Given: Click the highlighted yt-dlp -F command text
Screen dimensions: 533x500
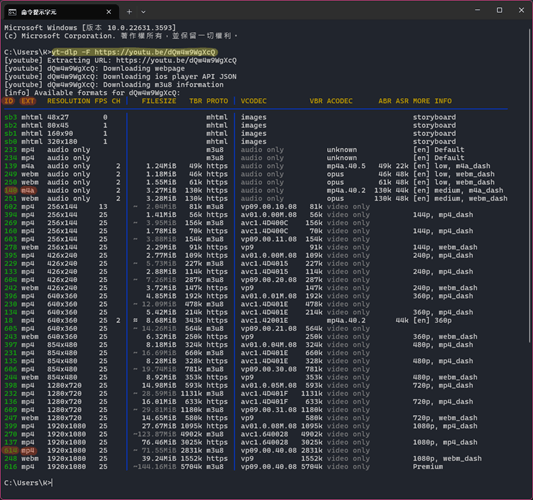Looking at the screenshot, I should [134, 52].
